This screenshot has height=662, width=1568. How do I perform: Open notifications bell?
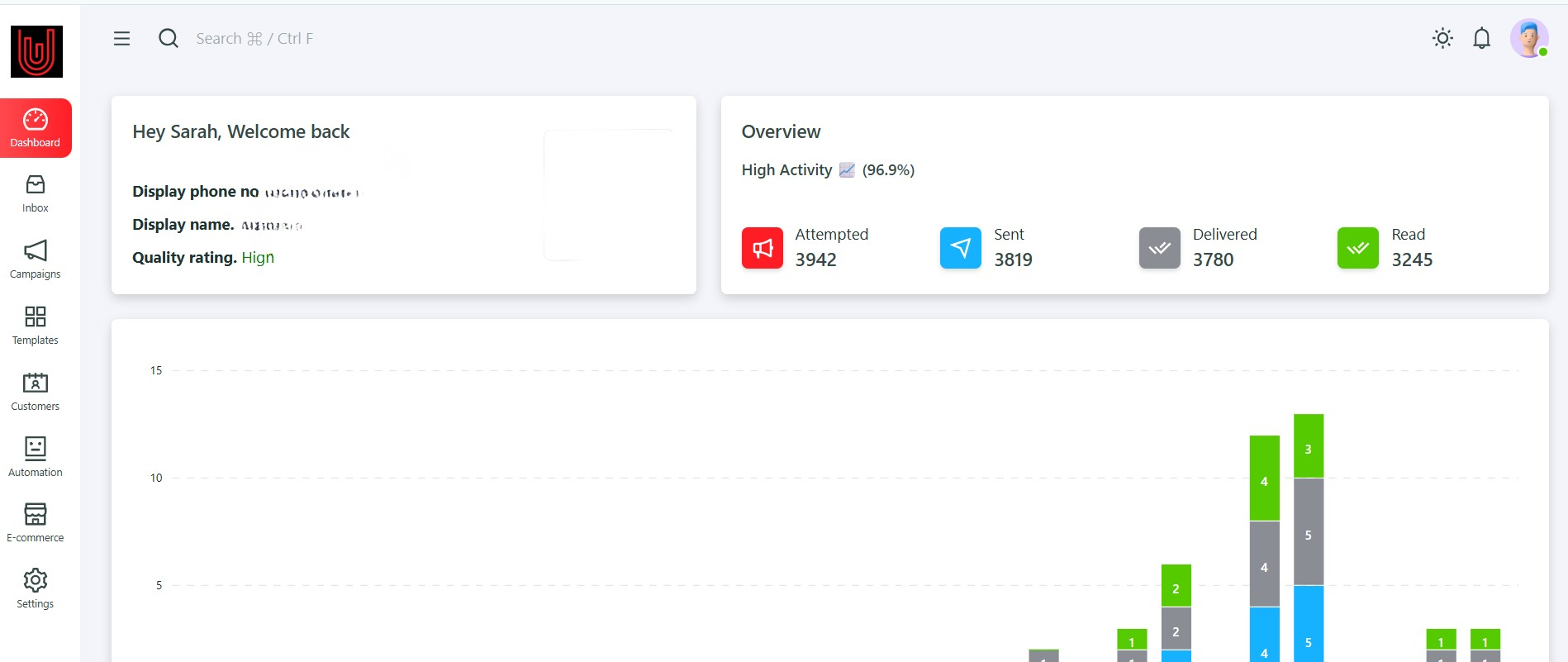pos(1481,38)
